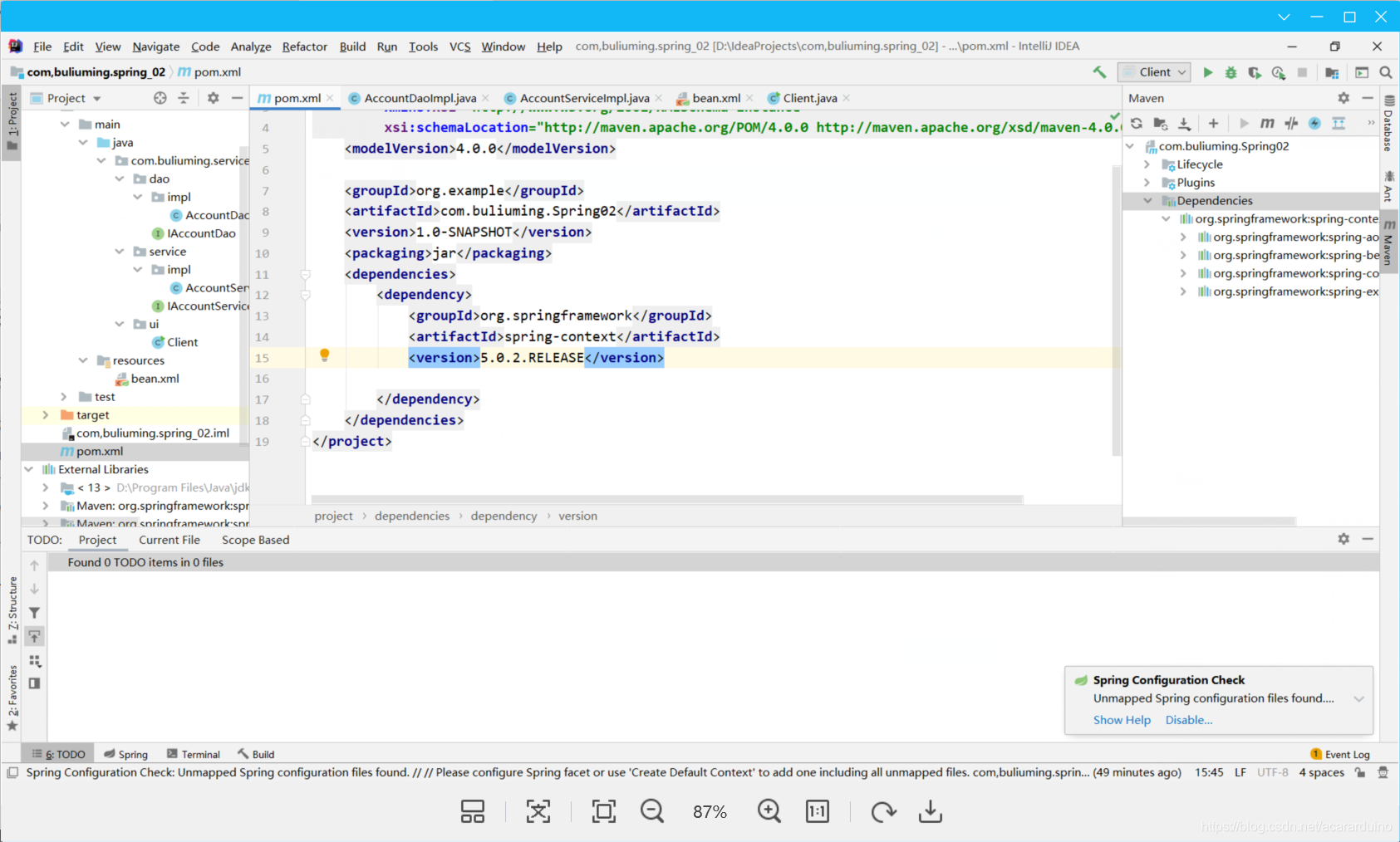Click the editor horizontal scrollbar
1400x842 pixels.
pyautogui.click(x=666, y=499)
